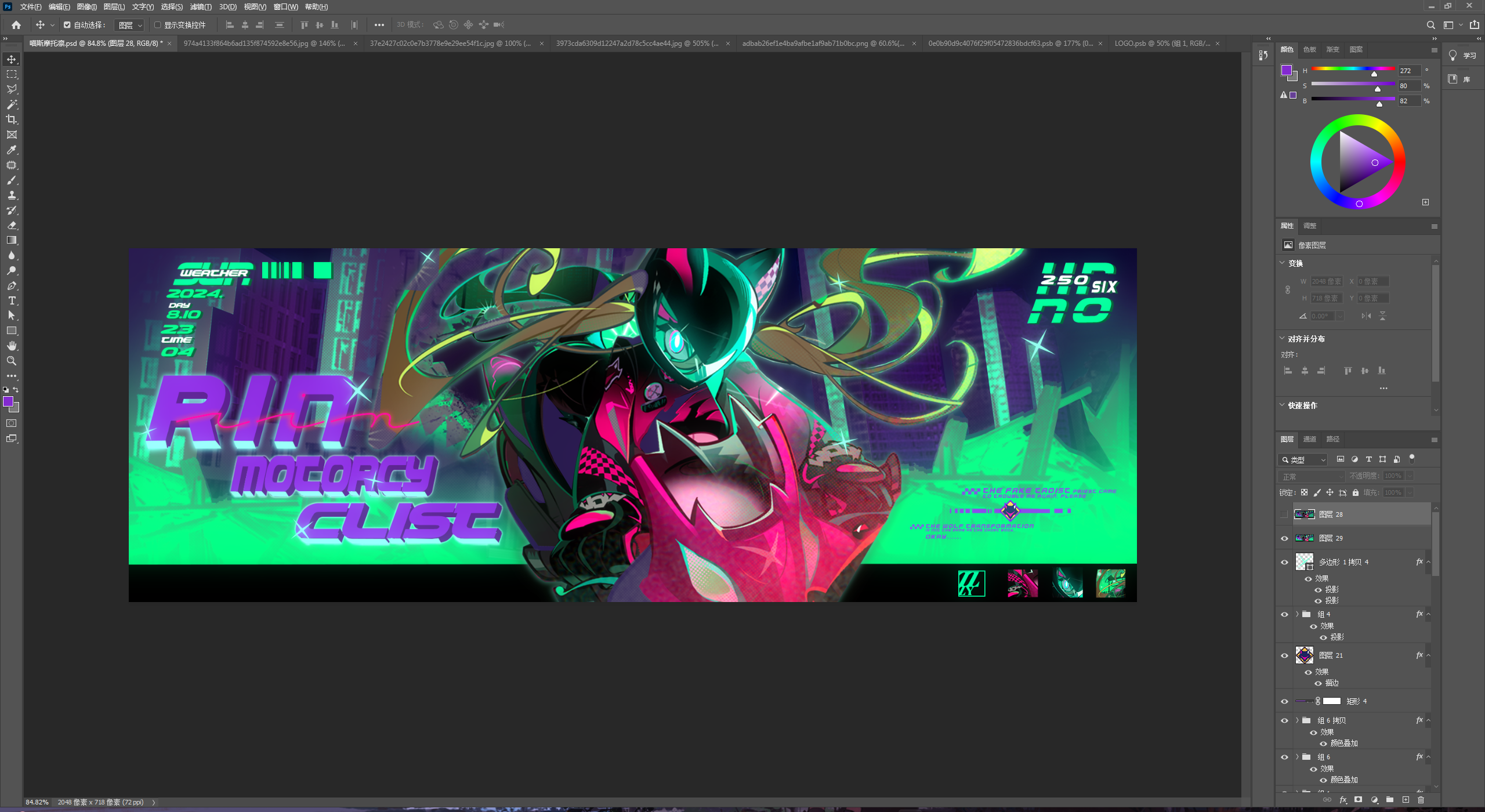Viewport: 1485px width, 812px height.
Task: Select the Polygonal Lasso tool
Action: coord(12,89)
